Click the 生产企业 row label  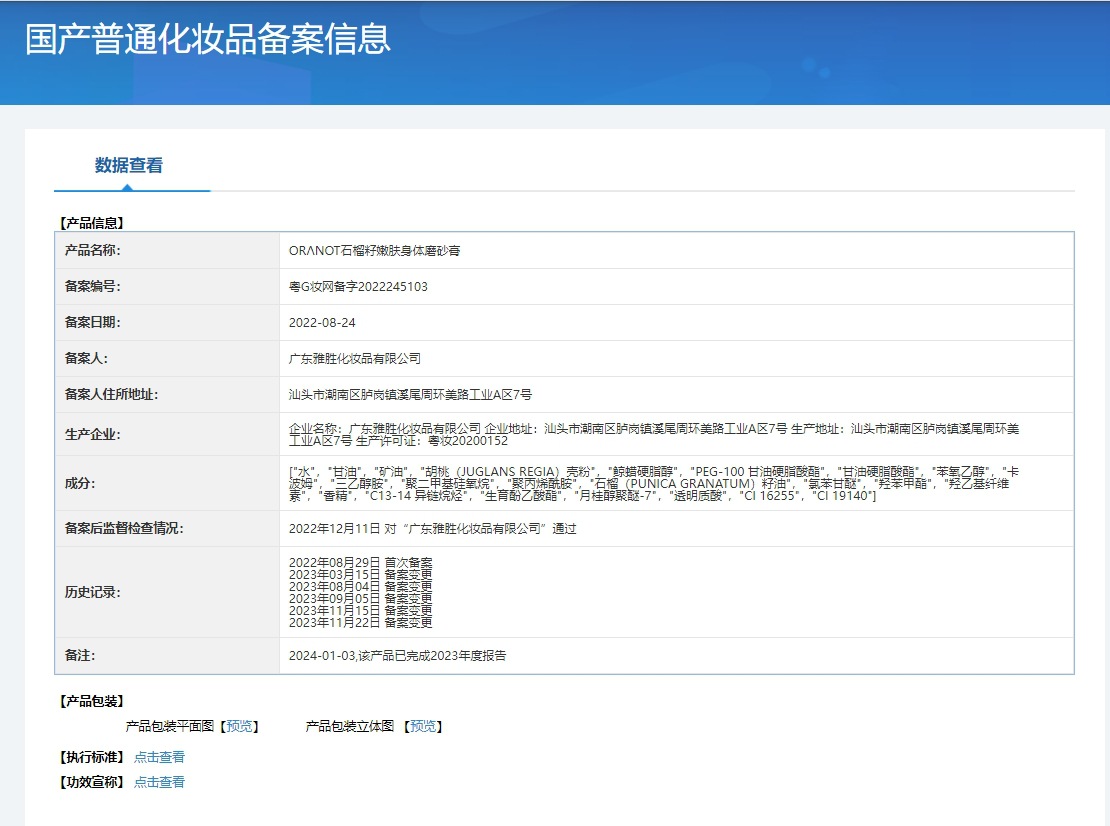pyautogui.click(x=93, y=435)
